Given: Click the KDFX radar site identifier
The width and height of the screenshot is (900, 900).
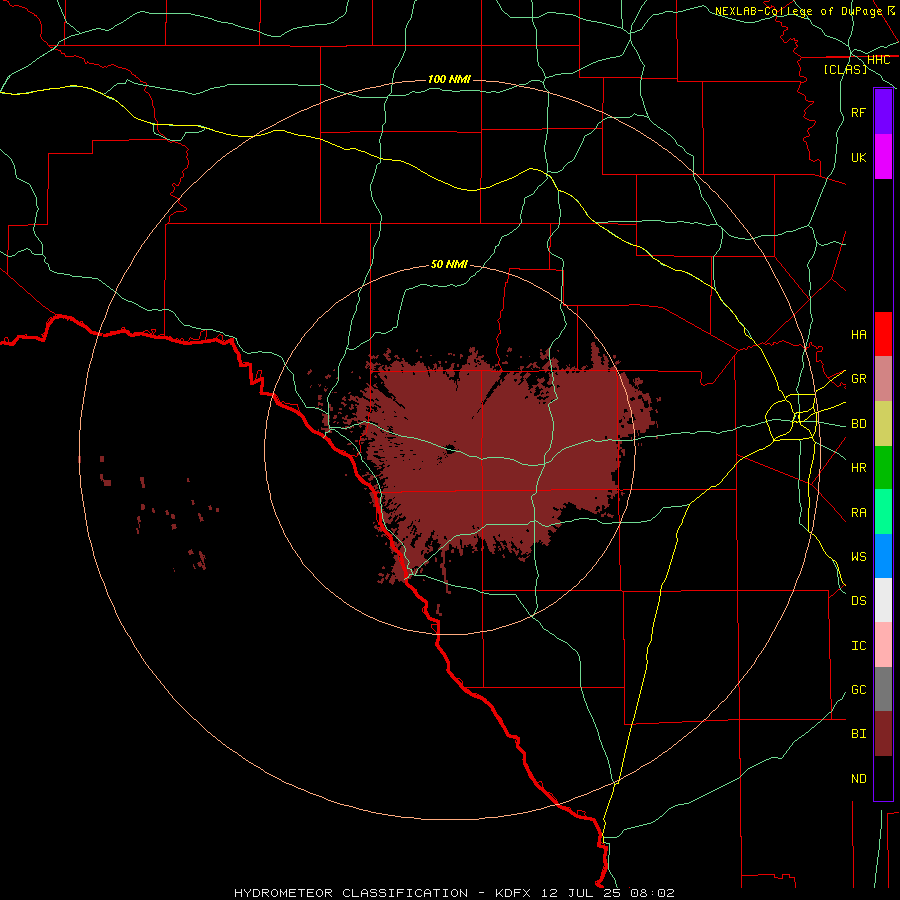Looking at the screenshot, I should click(513, 893).
